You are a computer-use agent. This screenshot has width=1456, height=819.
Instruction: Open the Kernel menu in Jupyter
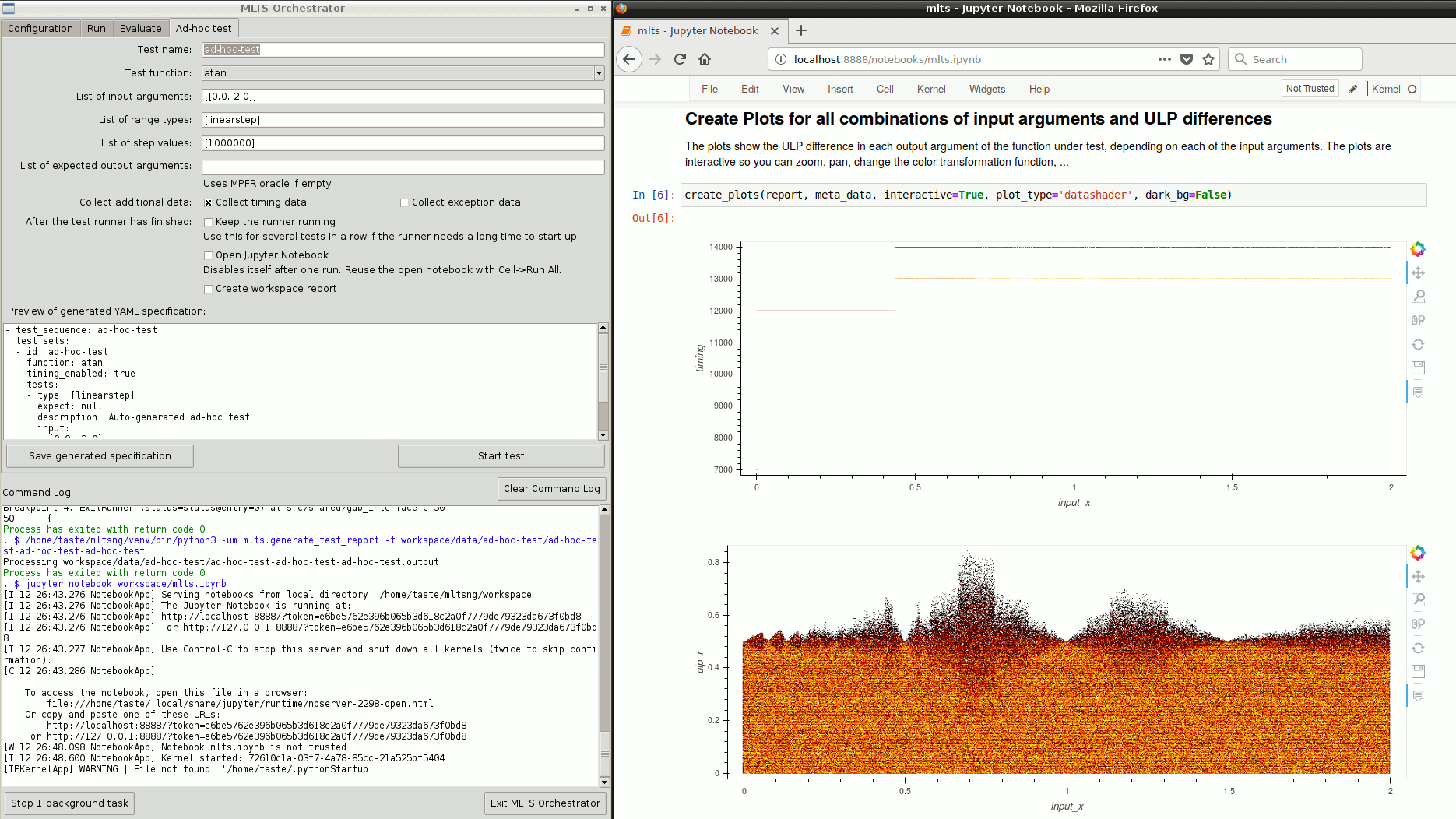click(x=931, y=89)
